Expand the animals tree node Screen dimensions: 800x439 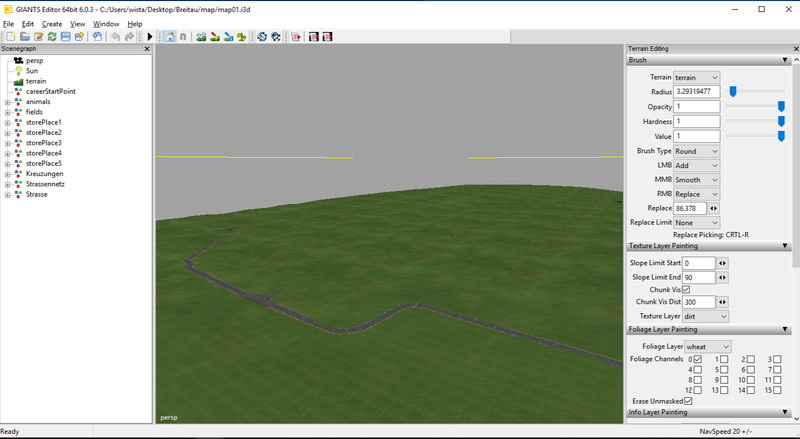pyautogui.click(x=7, y=102)
